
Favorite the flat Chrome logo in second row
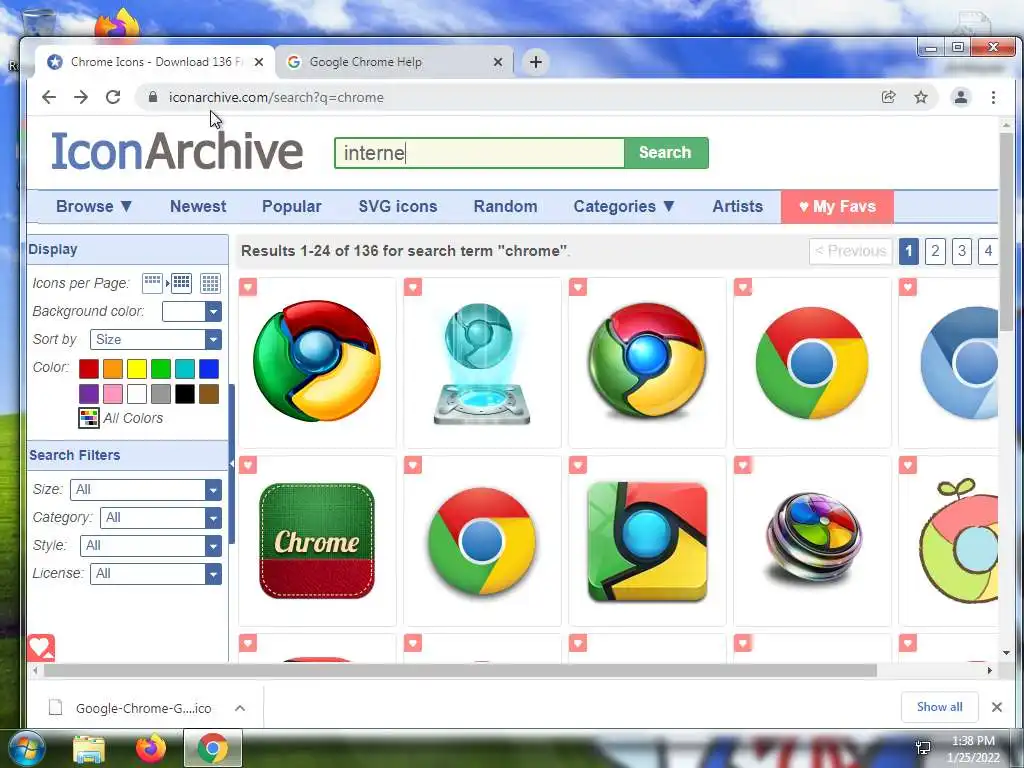(x=413, y=465)
